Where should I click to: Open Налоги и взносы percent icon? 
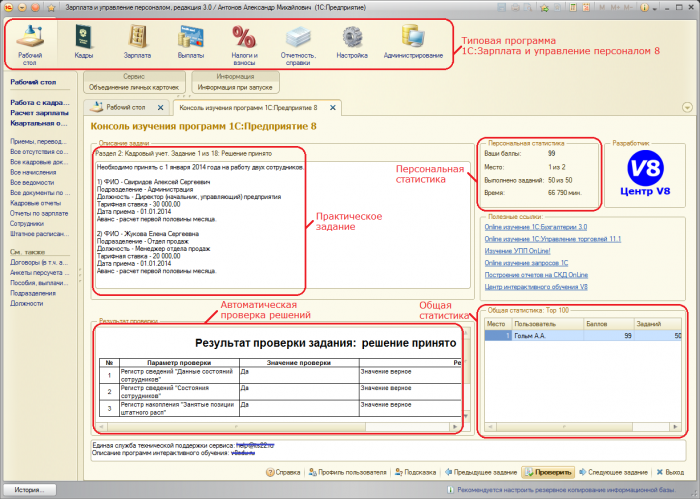[244, 45]
